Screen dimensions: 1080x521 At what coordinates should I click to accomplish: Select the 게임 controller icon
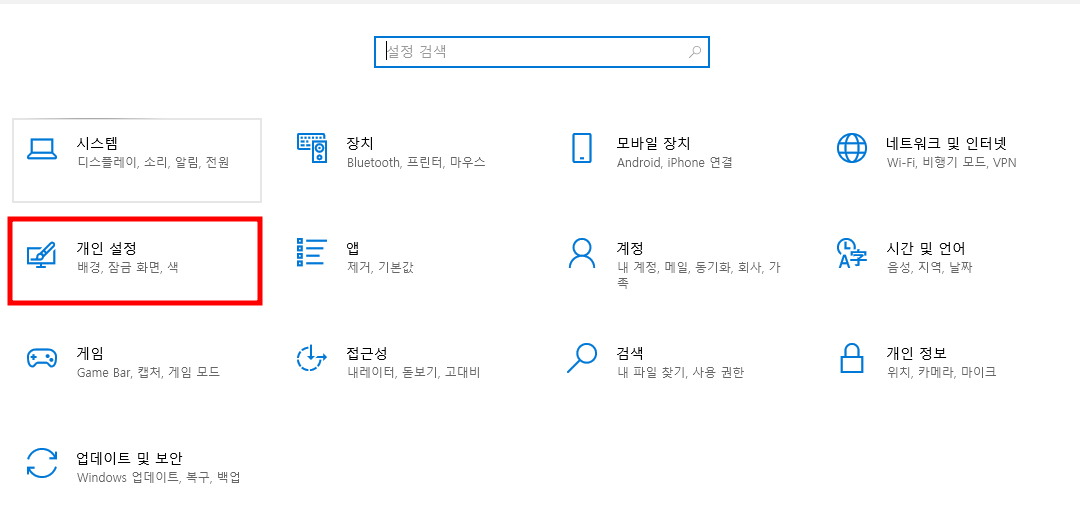coord(42,358)
